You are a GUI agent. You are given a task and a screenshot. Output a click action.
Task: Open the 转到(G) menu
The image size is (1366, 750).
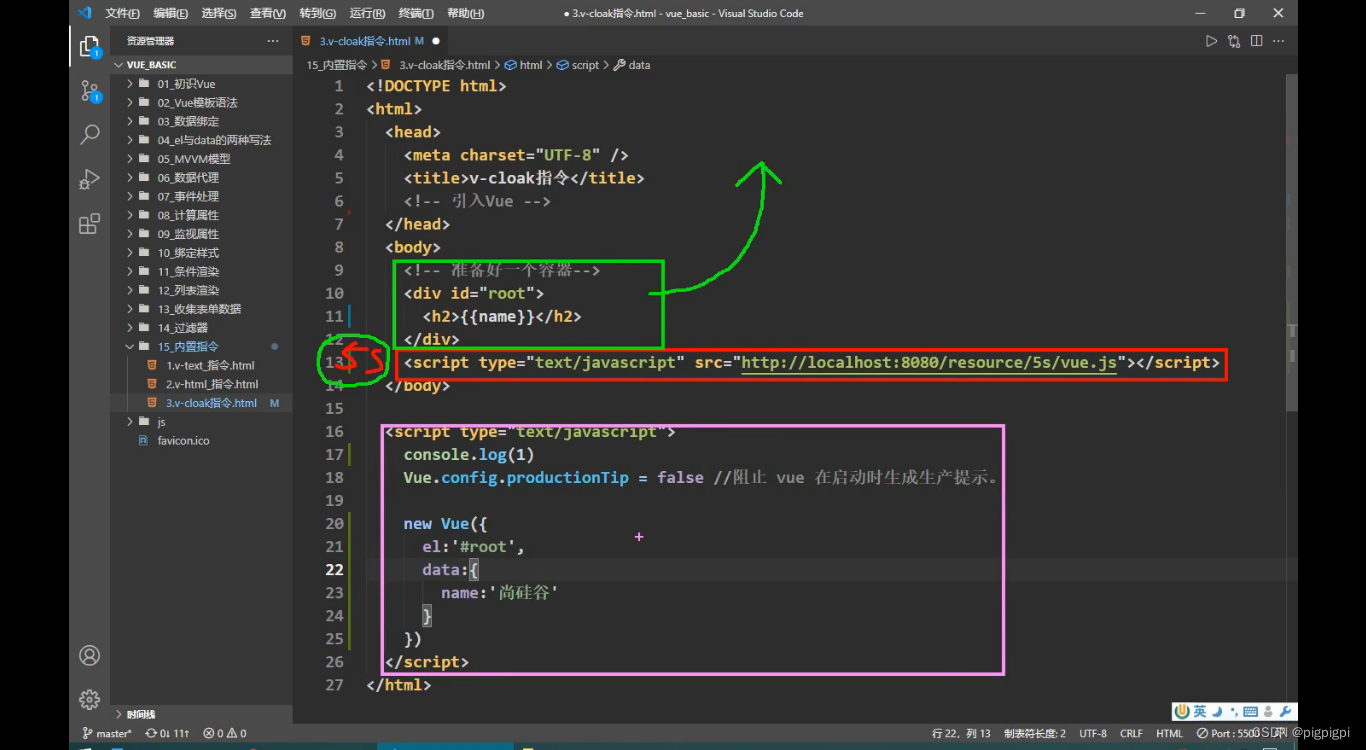click(x=317, y=13)
